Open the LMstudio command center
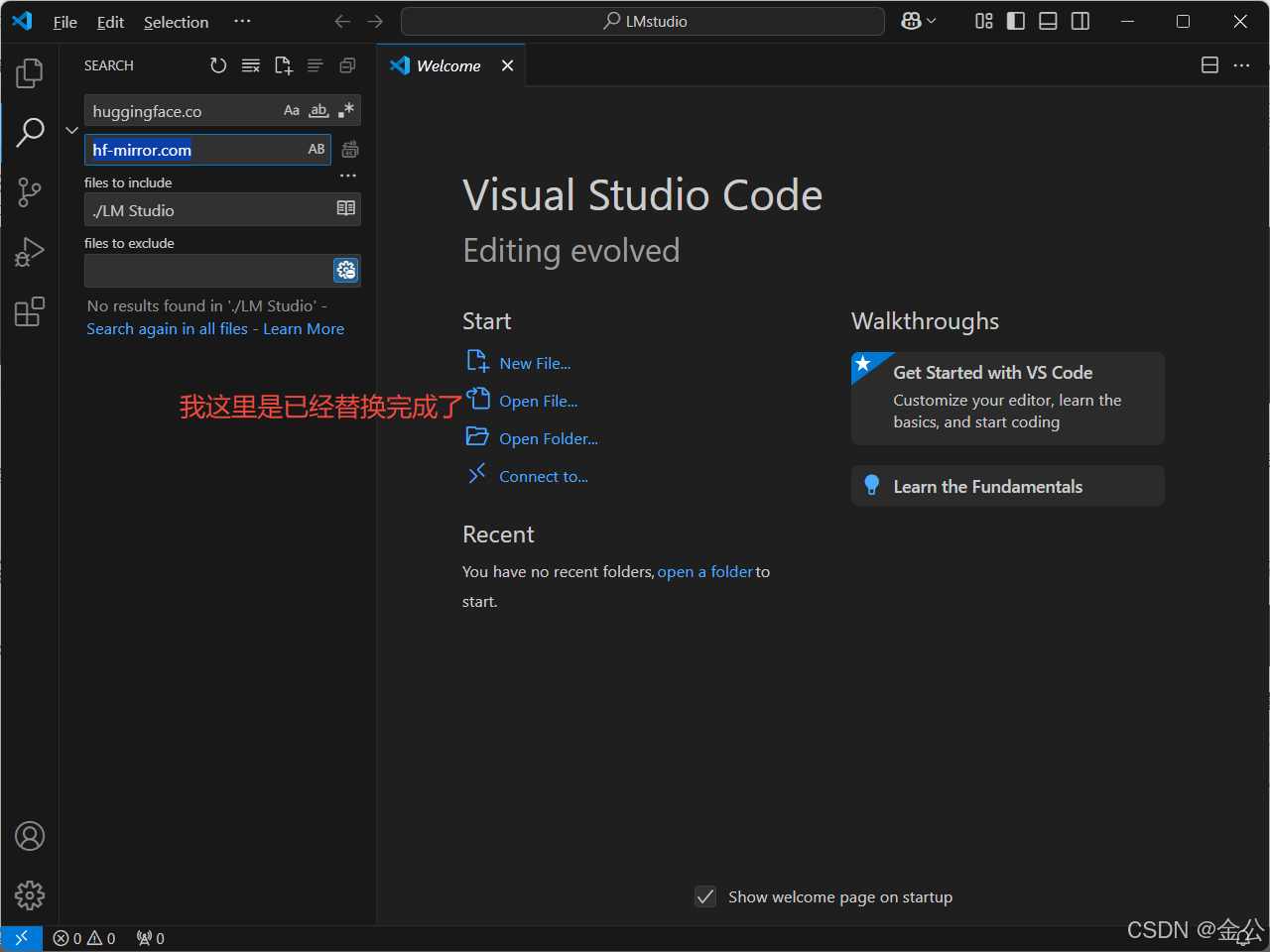This screenshot has height=952, width=1270. point(643,22)
